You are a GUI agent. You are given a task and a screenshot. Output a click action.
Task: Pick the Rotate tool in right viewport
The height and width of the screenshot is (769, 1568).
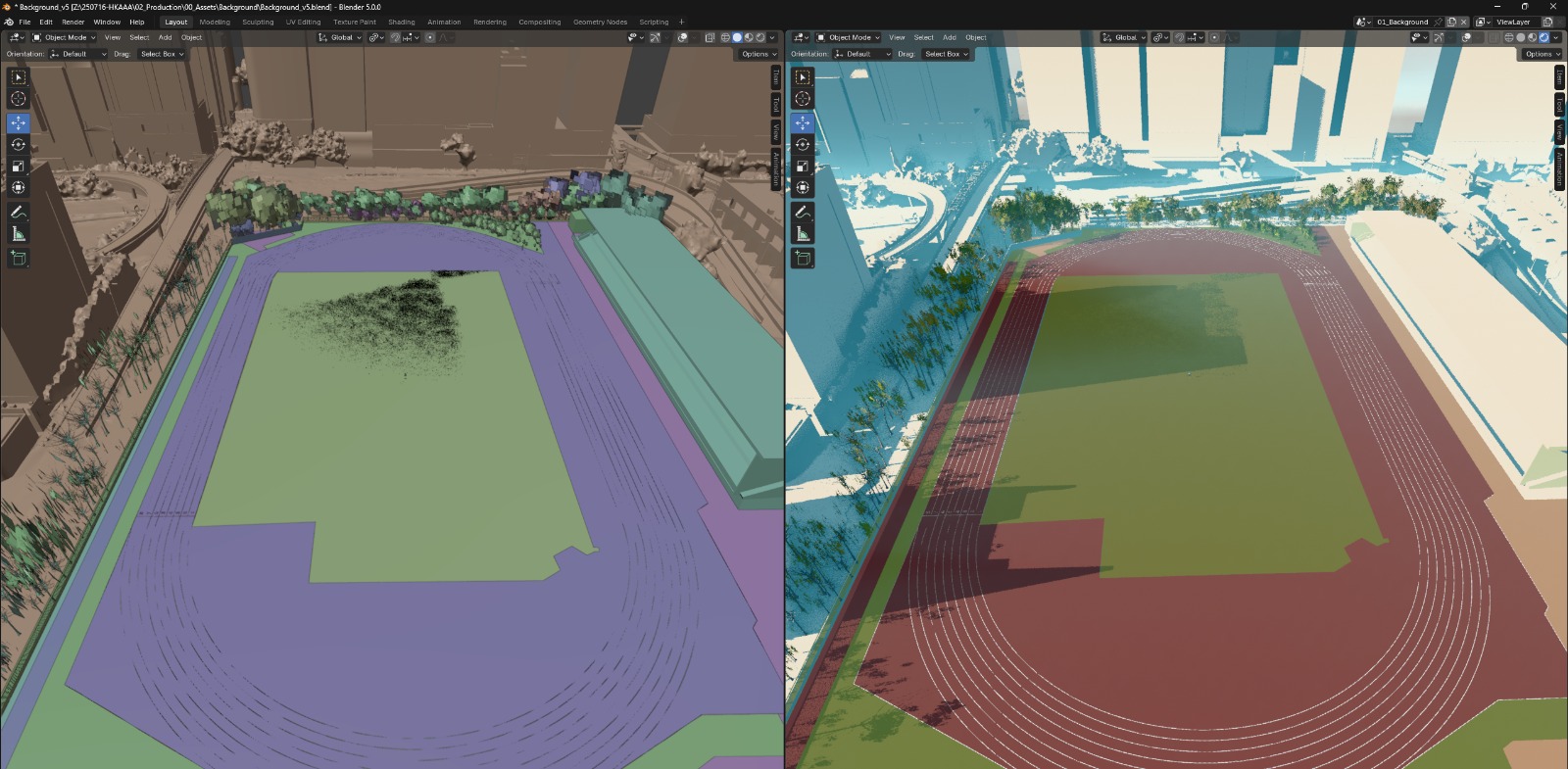[x=803, y=144]
